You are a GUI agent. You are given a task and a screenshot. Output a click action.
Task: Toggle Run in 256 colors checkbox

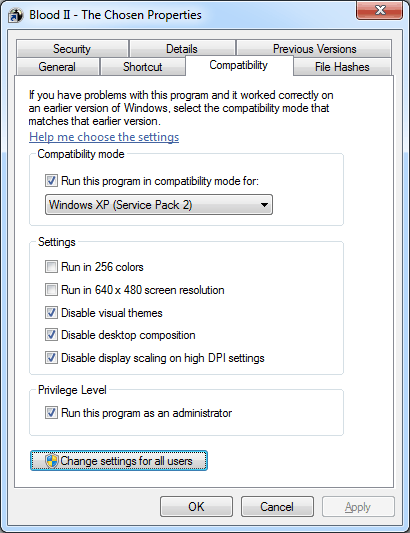pos(51,266)
